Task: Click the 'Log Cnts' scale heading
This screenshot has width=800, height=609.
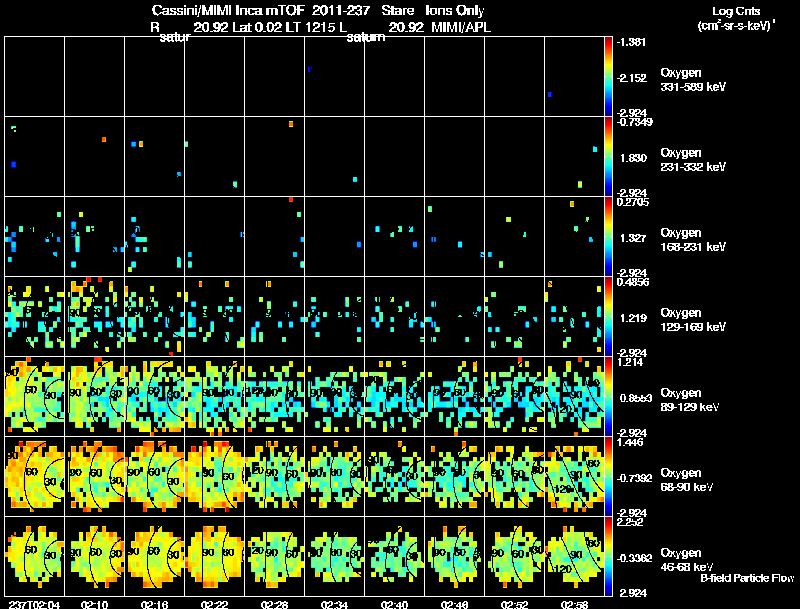Action: click(x=736, y=11)
